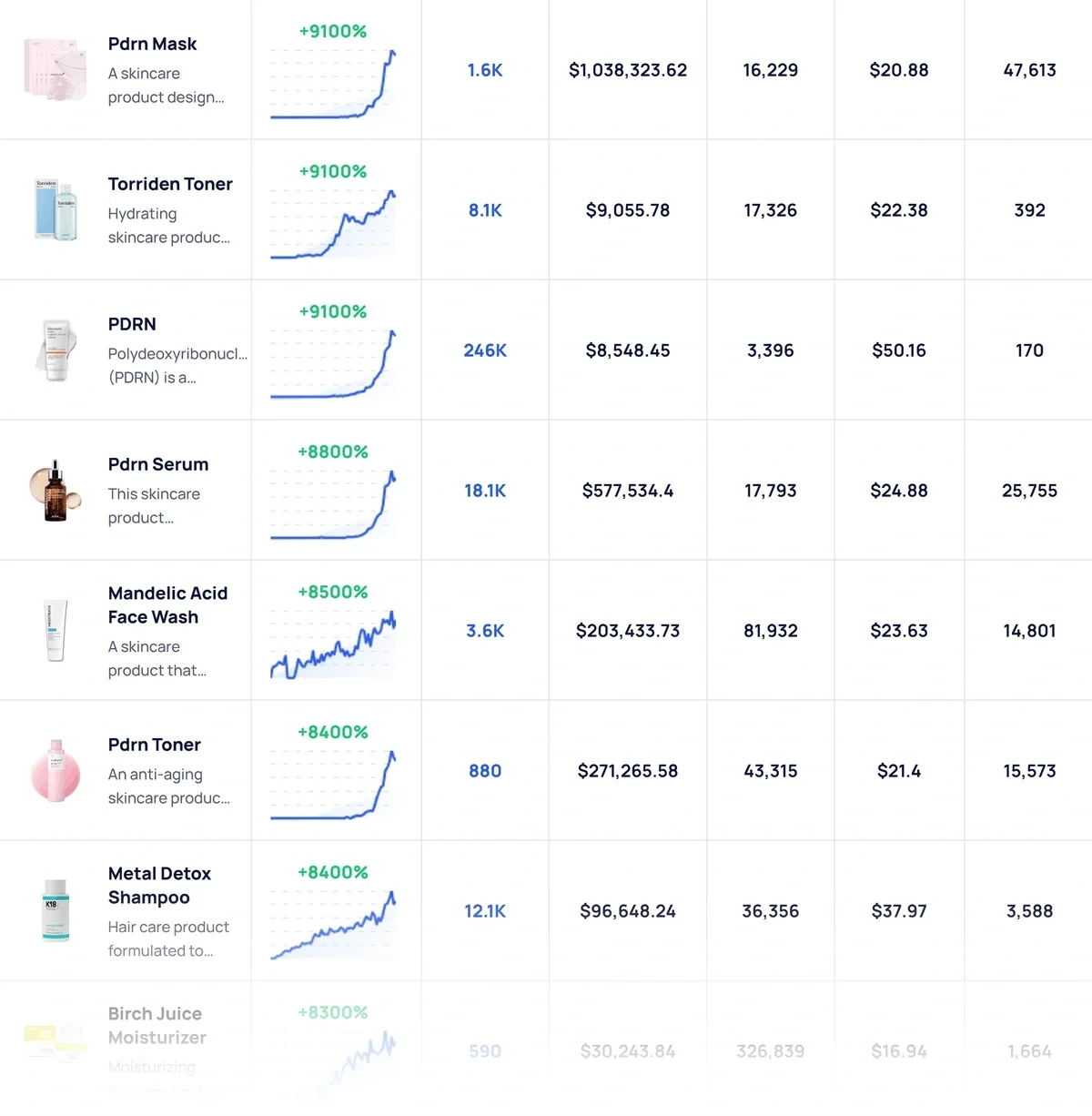Click the PDRN sunscreen product image
1092x1116 pixels.
[x=56, y=350]
